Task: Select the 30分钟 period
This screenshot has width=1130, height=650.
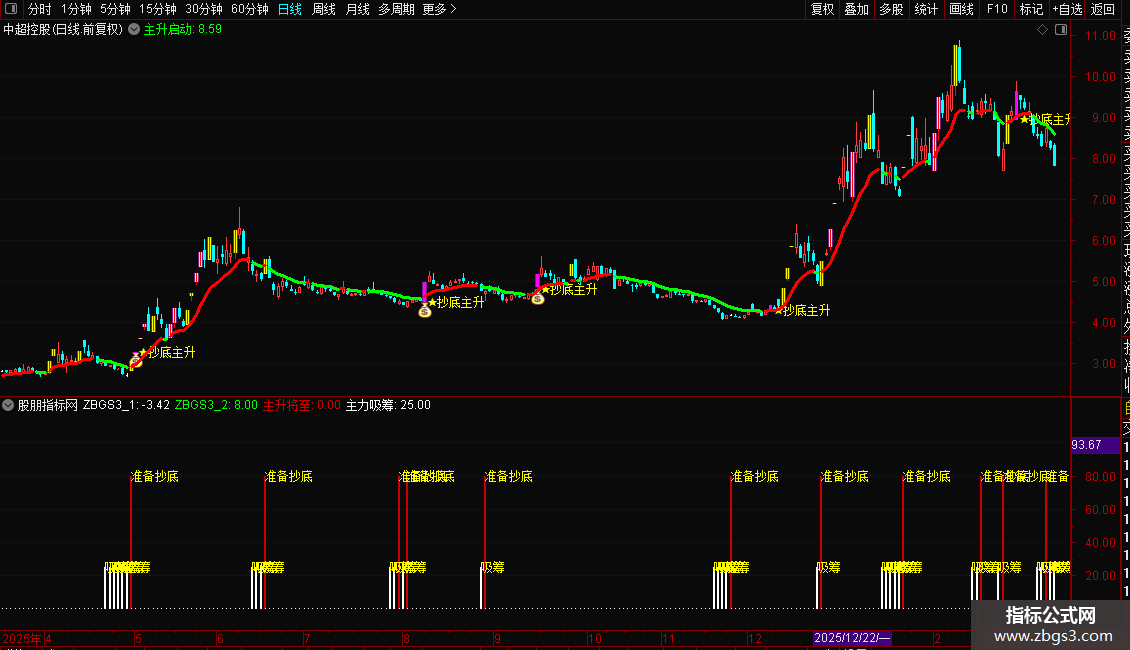Action: (x=204, y=9)
